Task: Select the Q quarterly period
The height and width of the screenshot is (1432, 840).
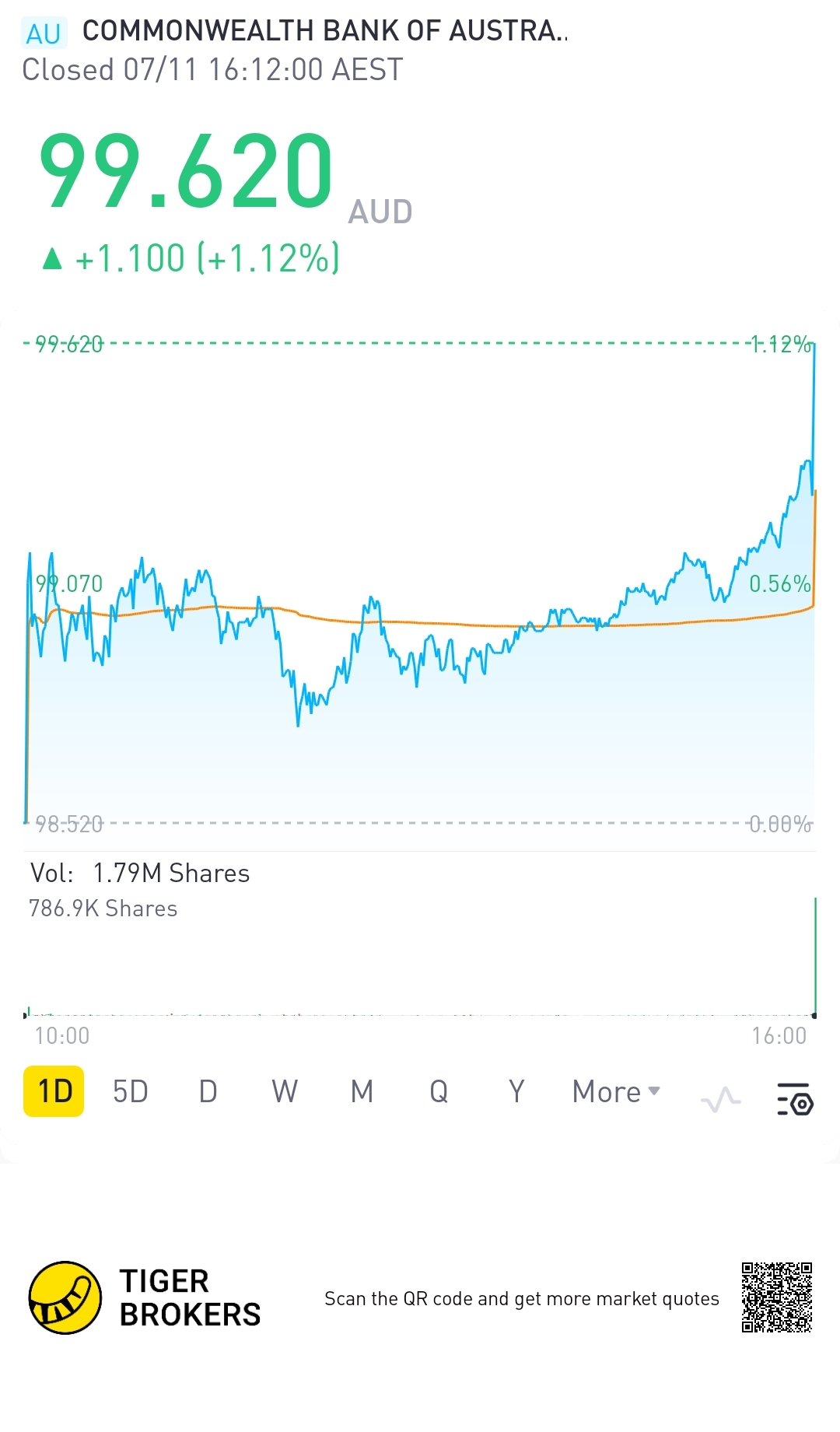Action: (x=439, y=1091)
